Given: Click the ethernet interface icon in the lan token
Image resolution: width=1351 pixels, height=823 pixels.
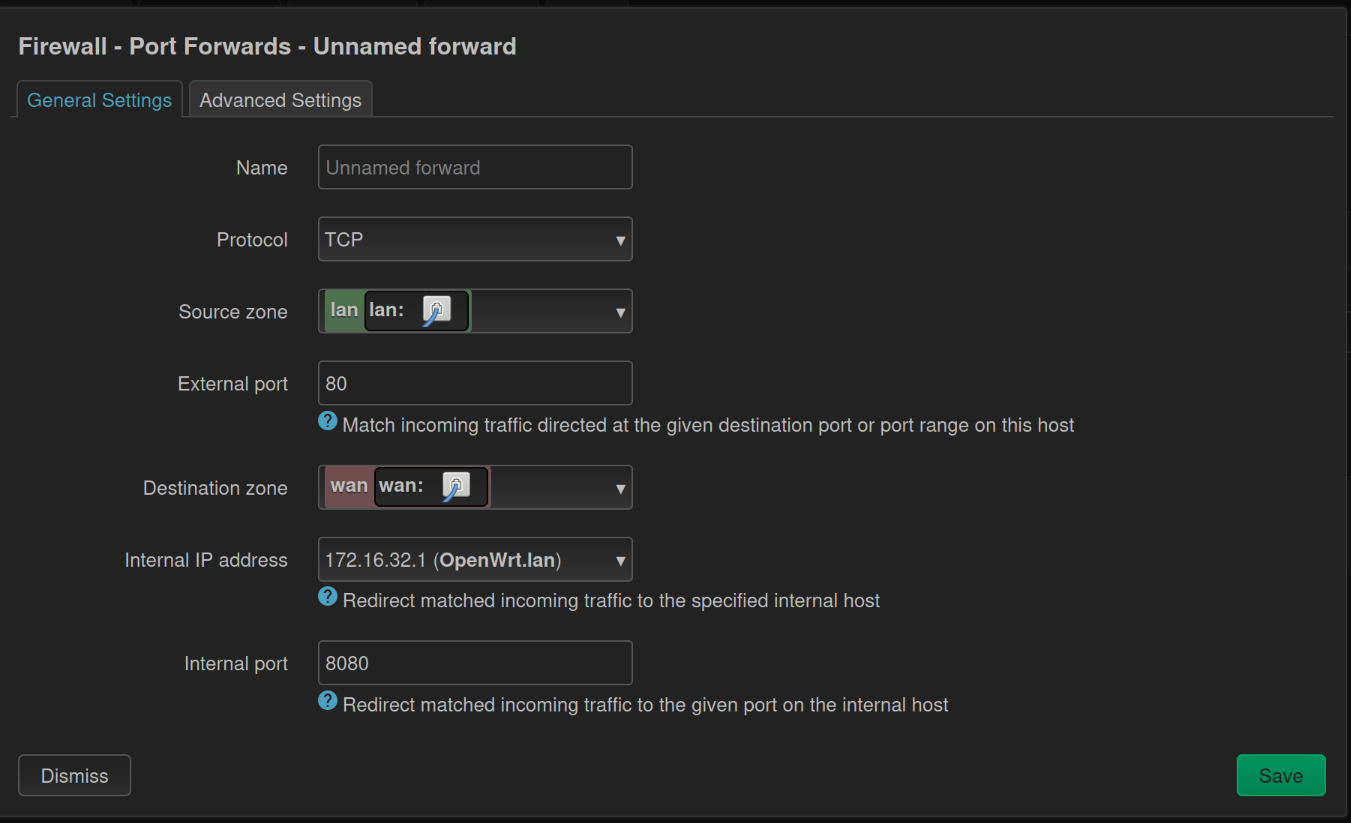Looking at the screenshot, I should [x=438, y=311].
